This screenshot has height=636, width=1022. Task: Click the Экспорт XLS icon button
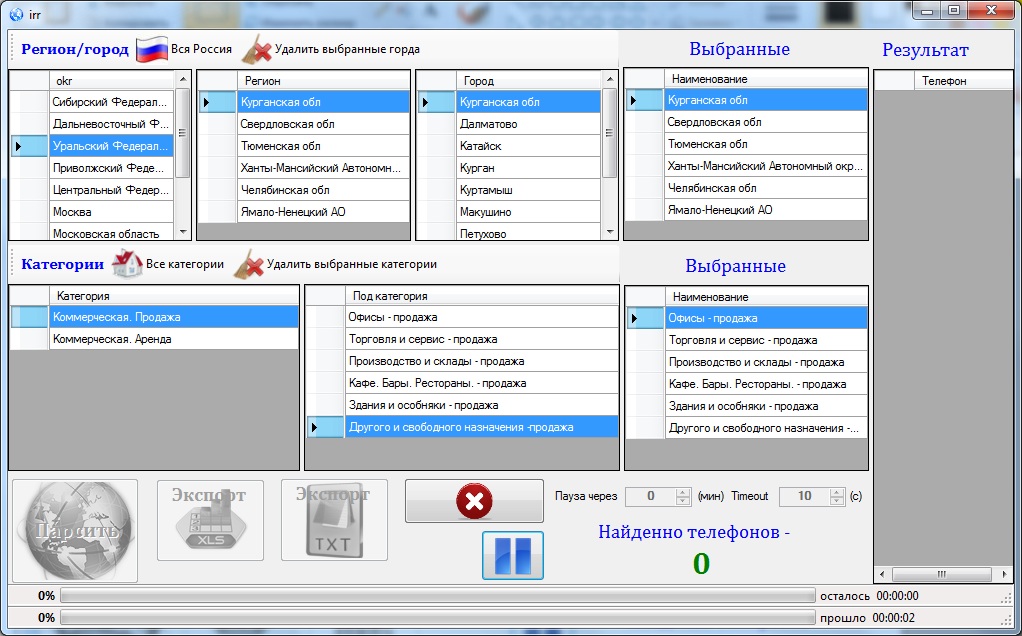pyautogui.click(x=210, y=520)
